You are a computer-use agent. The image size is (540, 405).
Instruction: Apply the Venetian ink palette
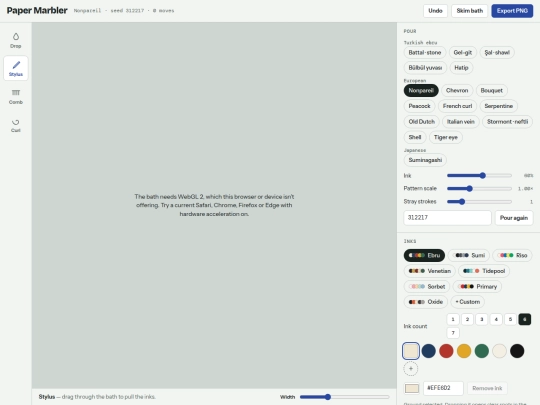[429, 271]
